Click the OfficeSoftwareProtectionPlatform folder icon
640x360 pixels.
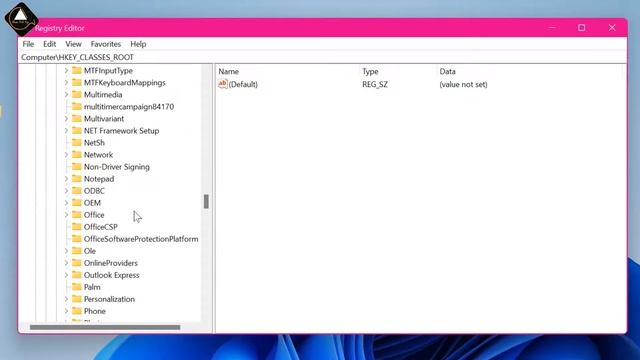click(77, 239)
